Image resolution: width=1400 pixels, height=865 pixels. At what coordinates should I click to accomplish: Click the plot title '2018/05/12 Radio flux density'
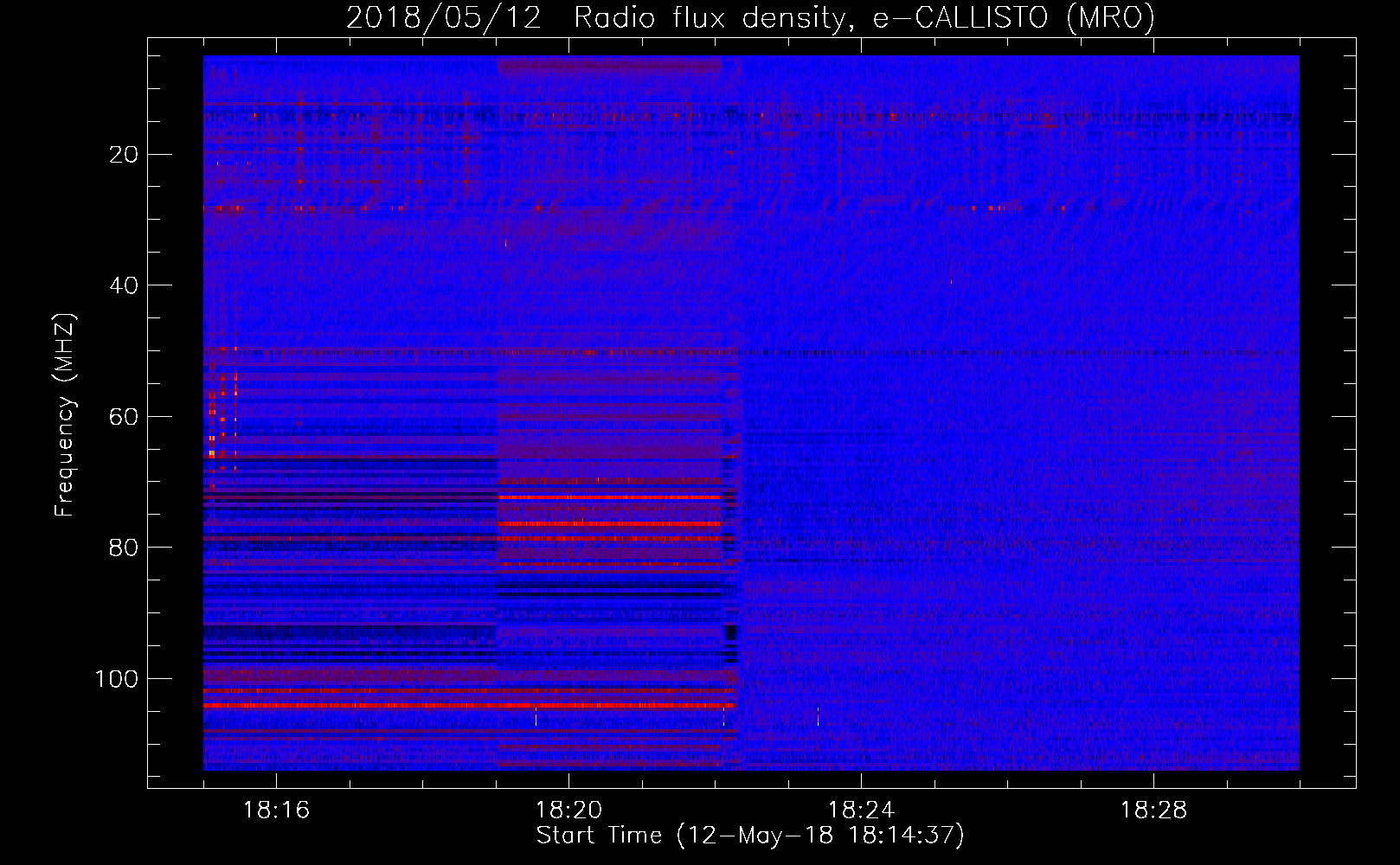click(750, 17)
